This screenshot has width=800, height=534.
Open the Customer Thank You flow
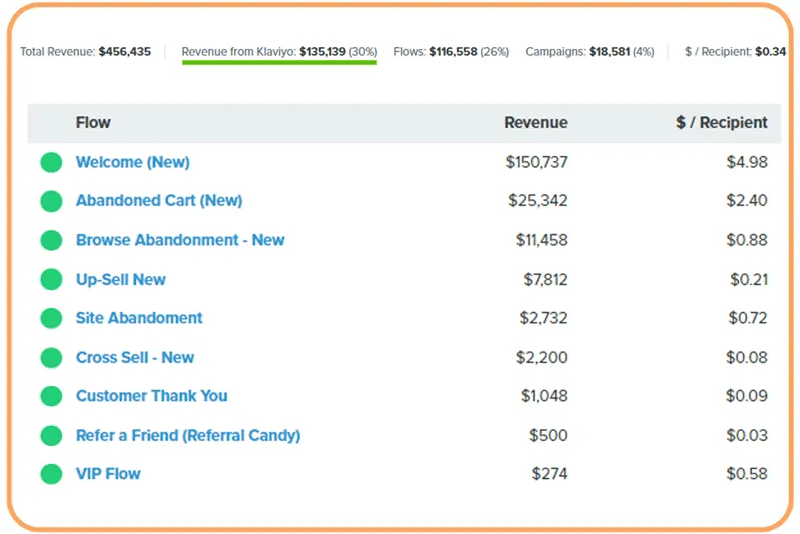(x=152, y=396)
